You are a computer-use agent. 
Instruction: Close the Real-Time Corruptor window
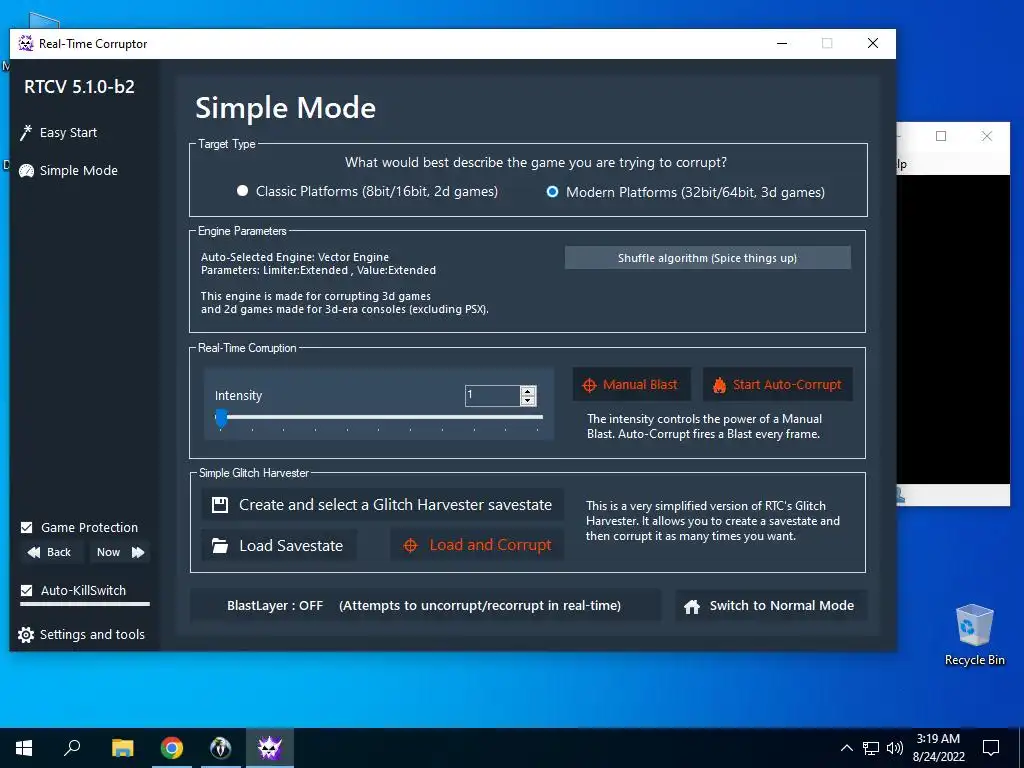pyautogui.click(x=872, y=44)
